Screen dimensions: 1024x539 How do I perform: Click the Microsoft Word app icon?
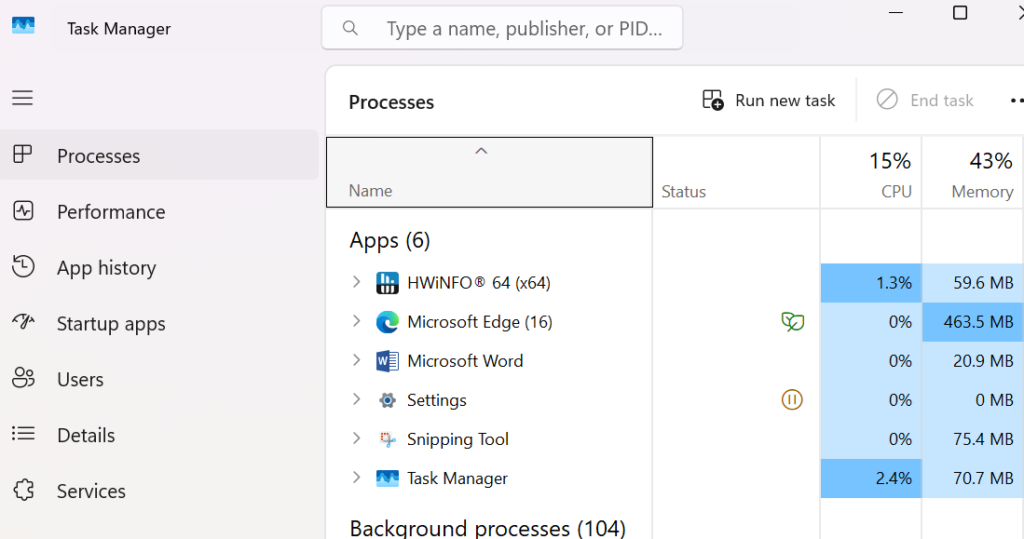tap(387, 361)
